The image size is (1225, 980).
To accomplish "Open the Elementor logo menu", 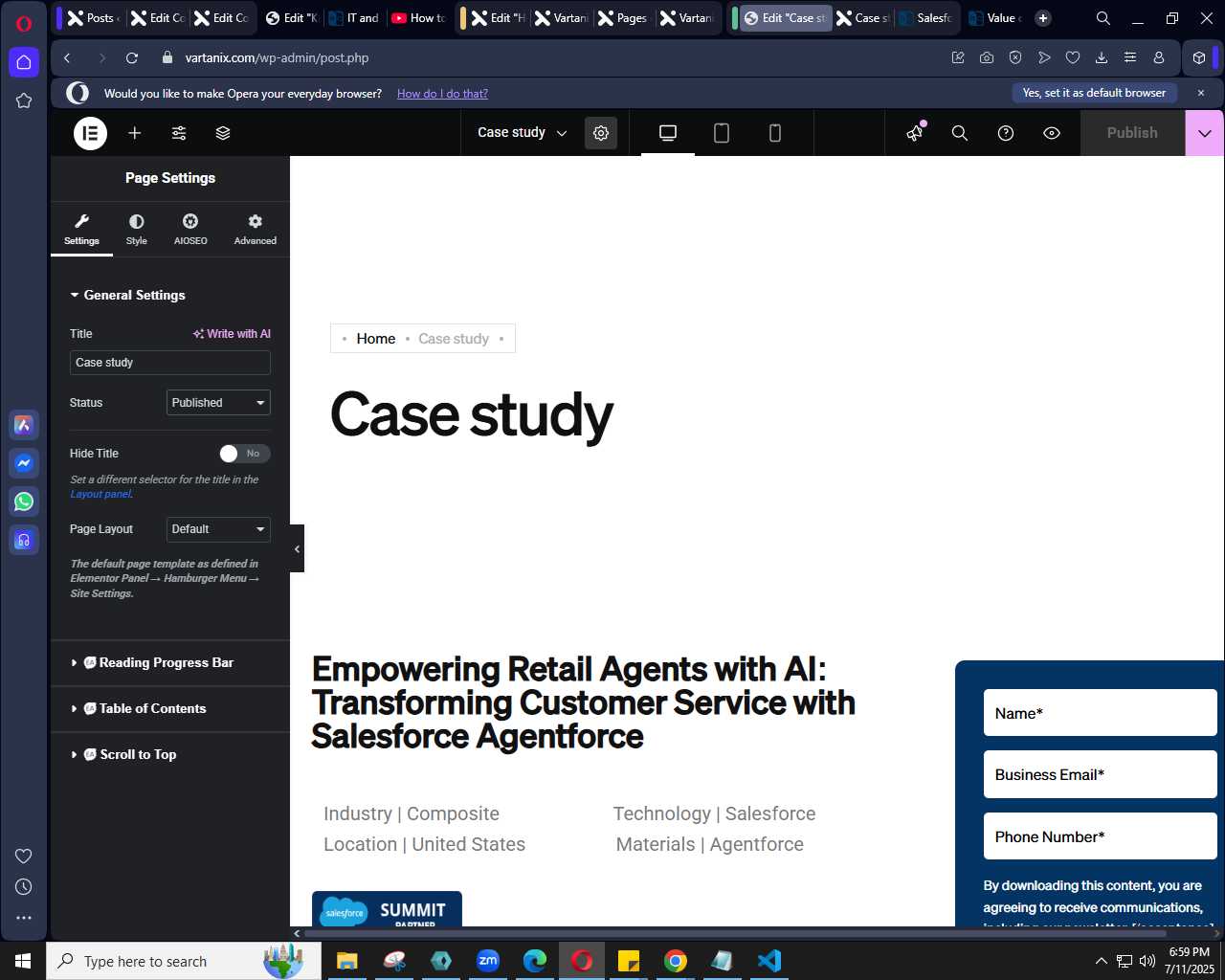I will pos(90,133).
